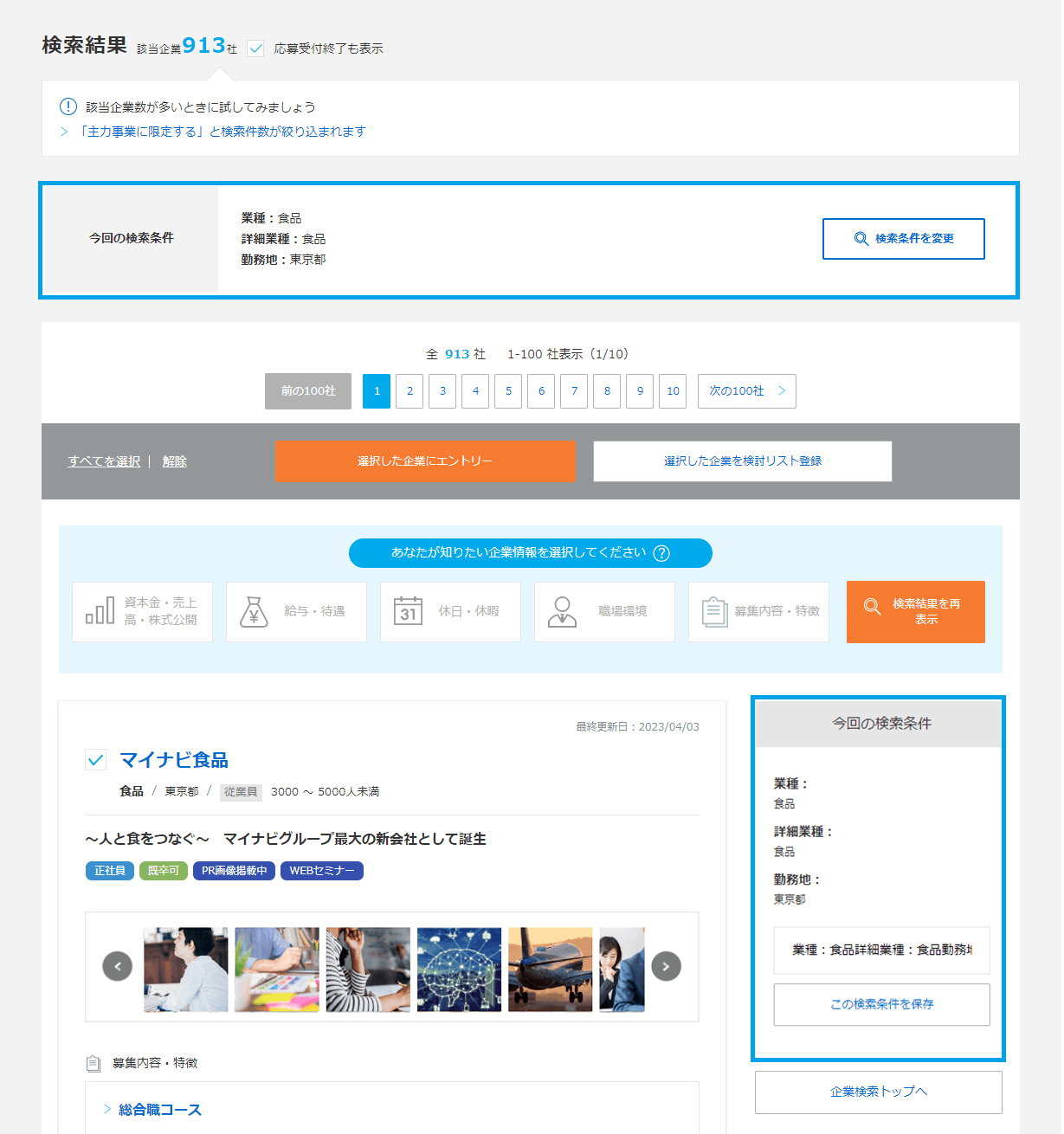The width and height of the screenshot is (1064, 1134).
Task: Go to results page 6
Action: tap(541, 391)
